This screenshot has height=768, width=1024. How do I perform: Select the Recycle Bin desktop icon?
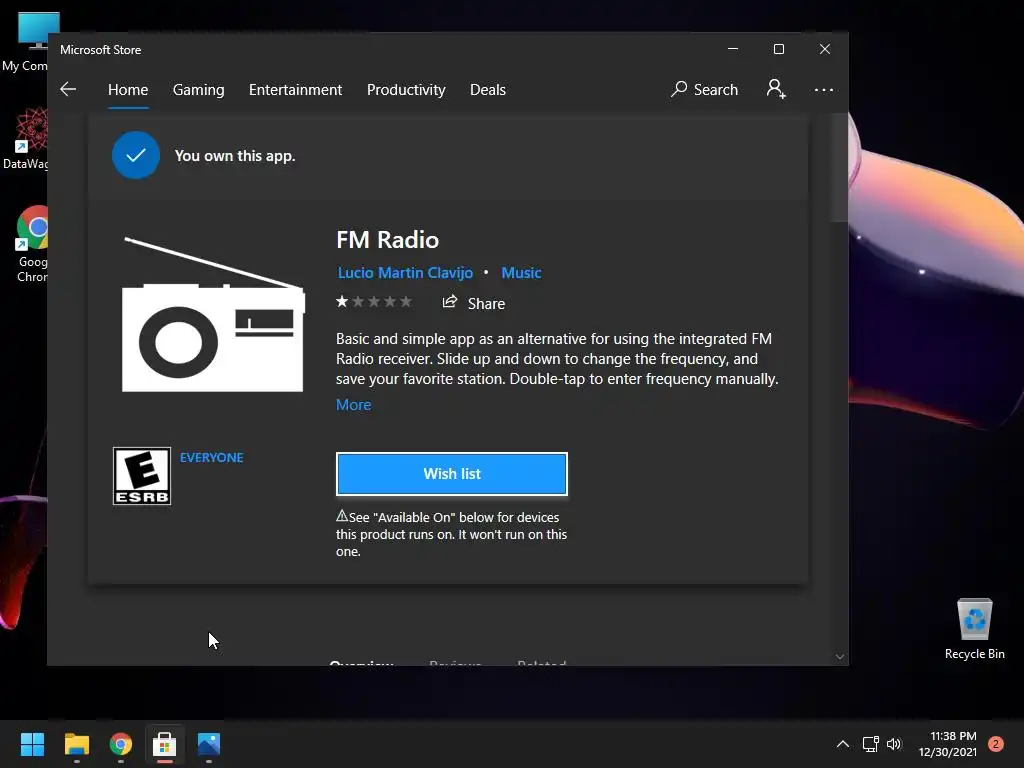click(x=974, y=629)
